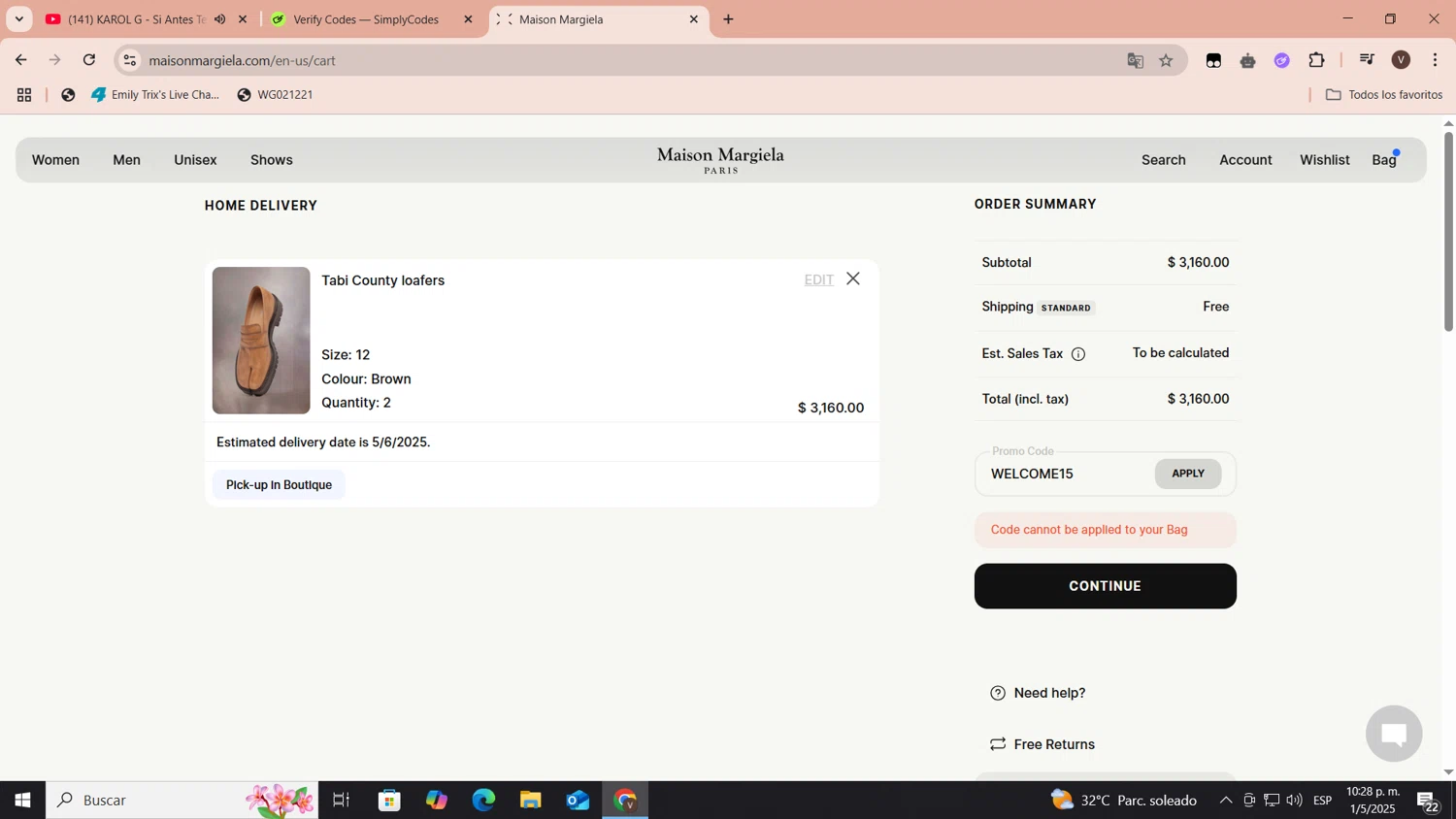Choose Pick-up in Boutique
The image size is (1456, 819).
279,485
